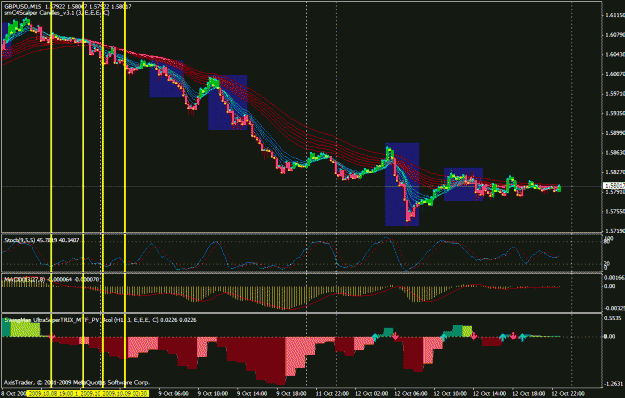Select the smC4Scalper Candles_v3.1 indicator label
Image resolution: width=625 pixels, height=398 pixels.
57,13
